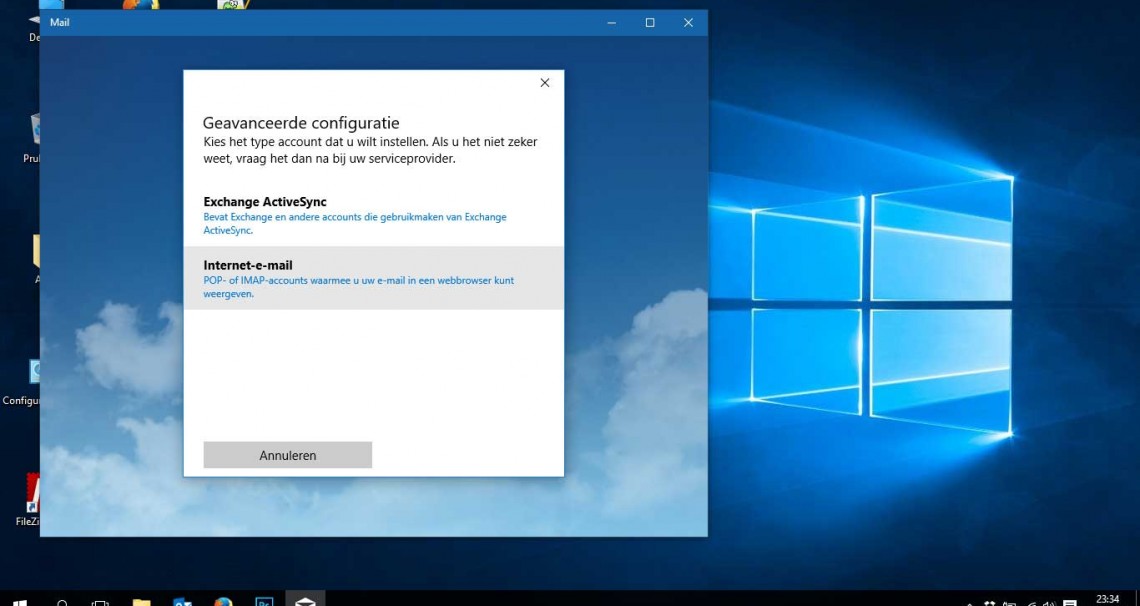The height and width of the screenshot is (606, 1140).
Task: Open File Explorer from the taskbar
Action: (141, 602)
